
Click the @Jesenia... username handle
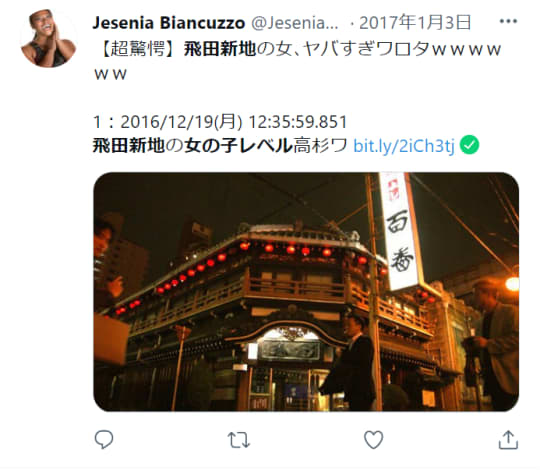pos(295,23)
